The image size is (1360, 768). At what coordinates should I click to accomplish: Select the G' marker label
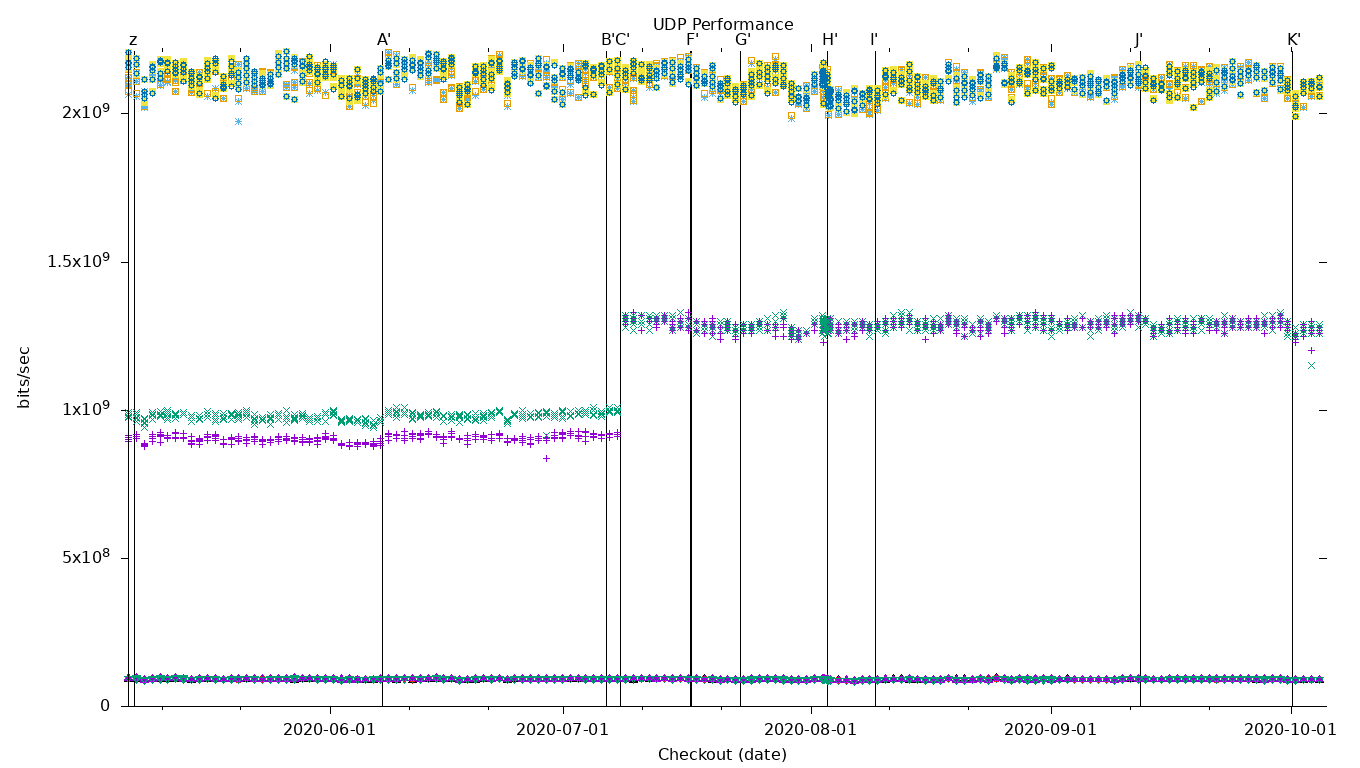pos(743,41)
